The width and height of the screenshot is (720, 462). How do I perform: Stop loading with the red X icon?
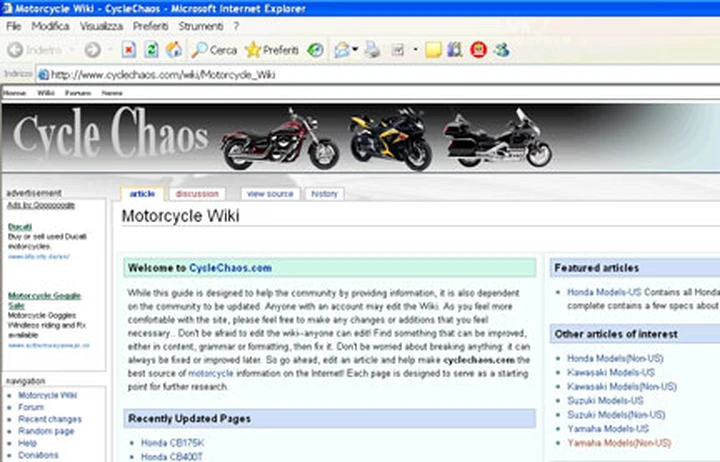(129, 50)
